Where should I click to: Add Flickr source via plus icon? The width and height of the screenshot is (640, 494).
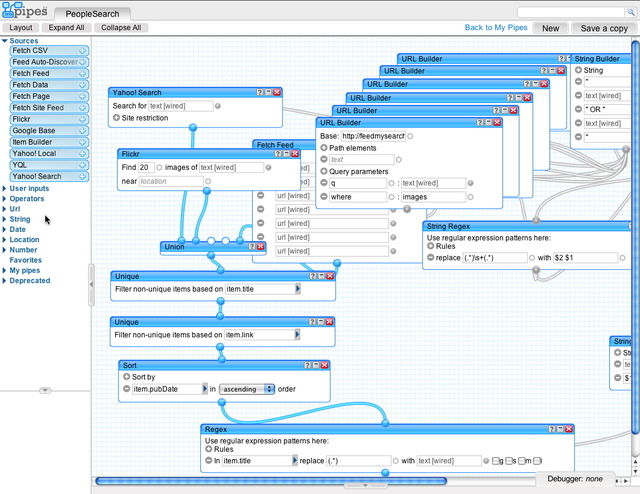(x=82, y=119)
